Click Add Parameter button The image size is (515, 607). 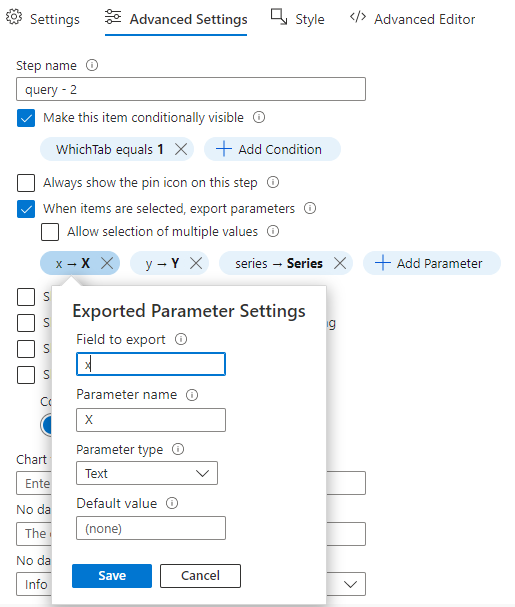432,263
